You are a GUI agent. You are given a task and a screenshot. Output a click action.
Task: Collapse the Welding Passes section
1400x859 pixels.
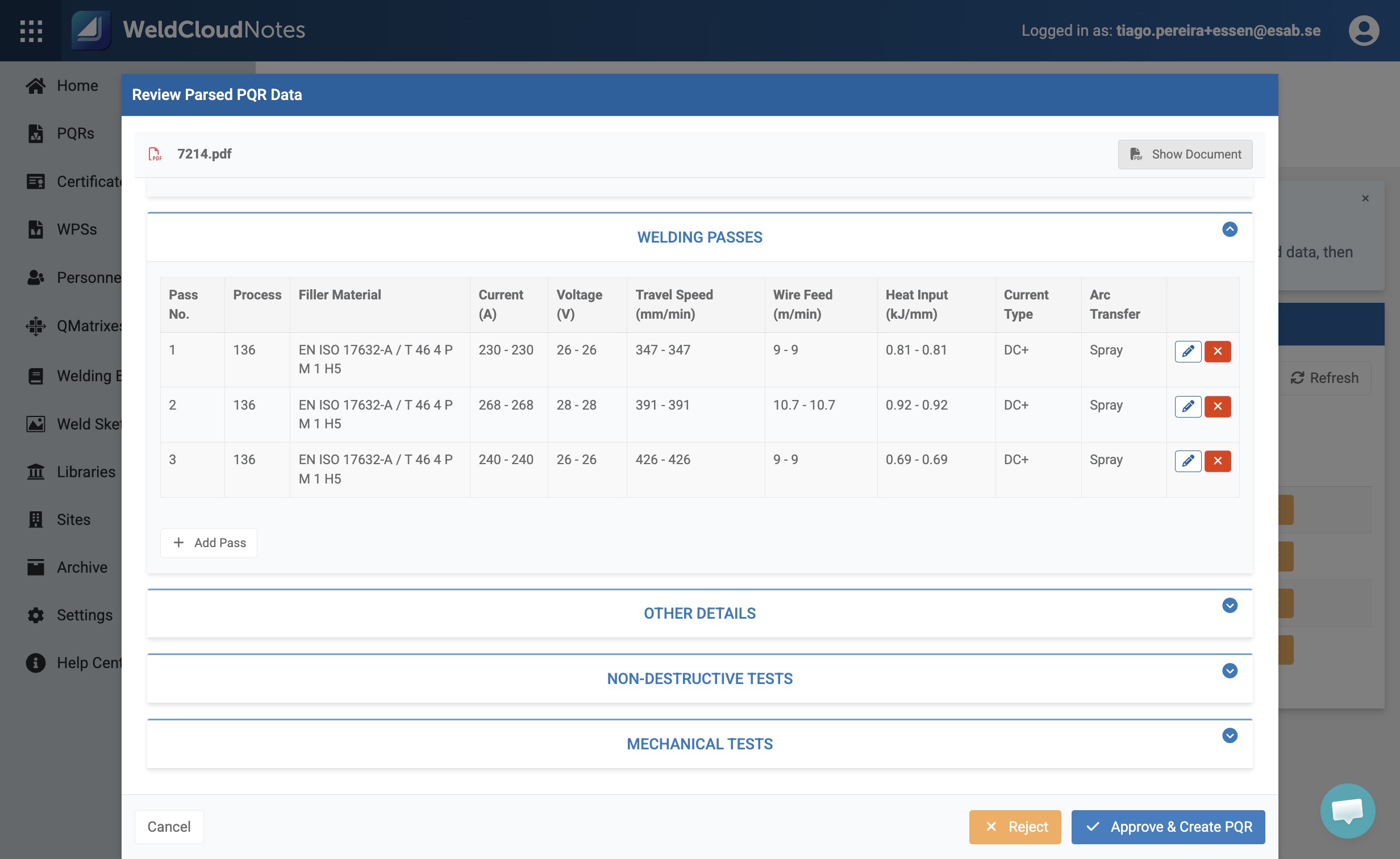coord(1230,230)
